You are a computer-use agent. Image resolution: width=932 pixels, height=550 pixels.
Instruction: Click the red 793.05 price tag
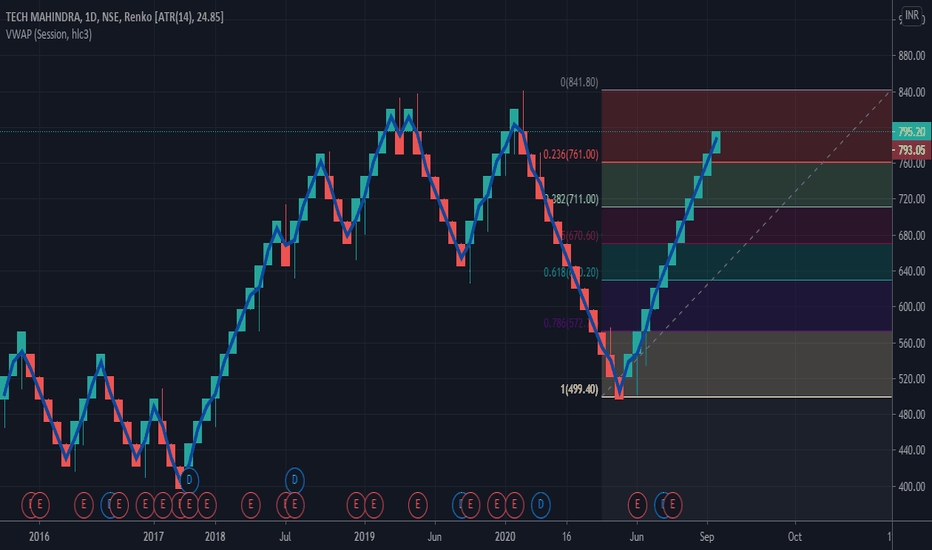click(x=911, y=150)
